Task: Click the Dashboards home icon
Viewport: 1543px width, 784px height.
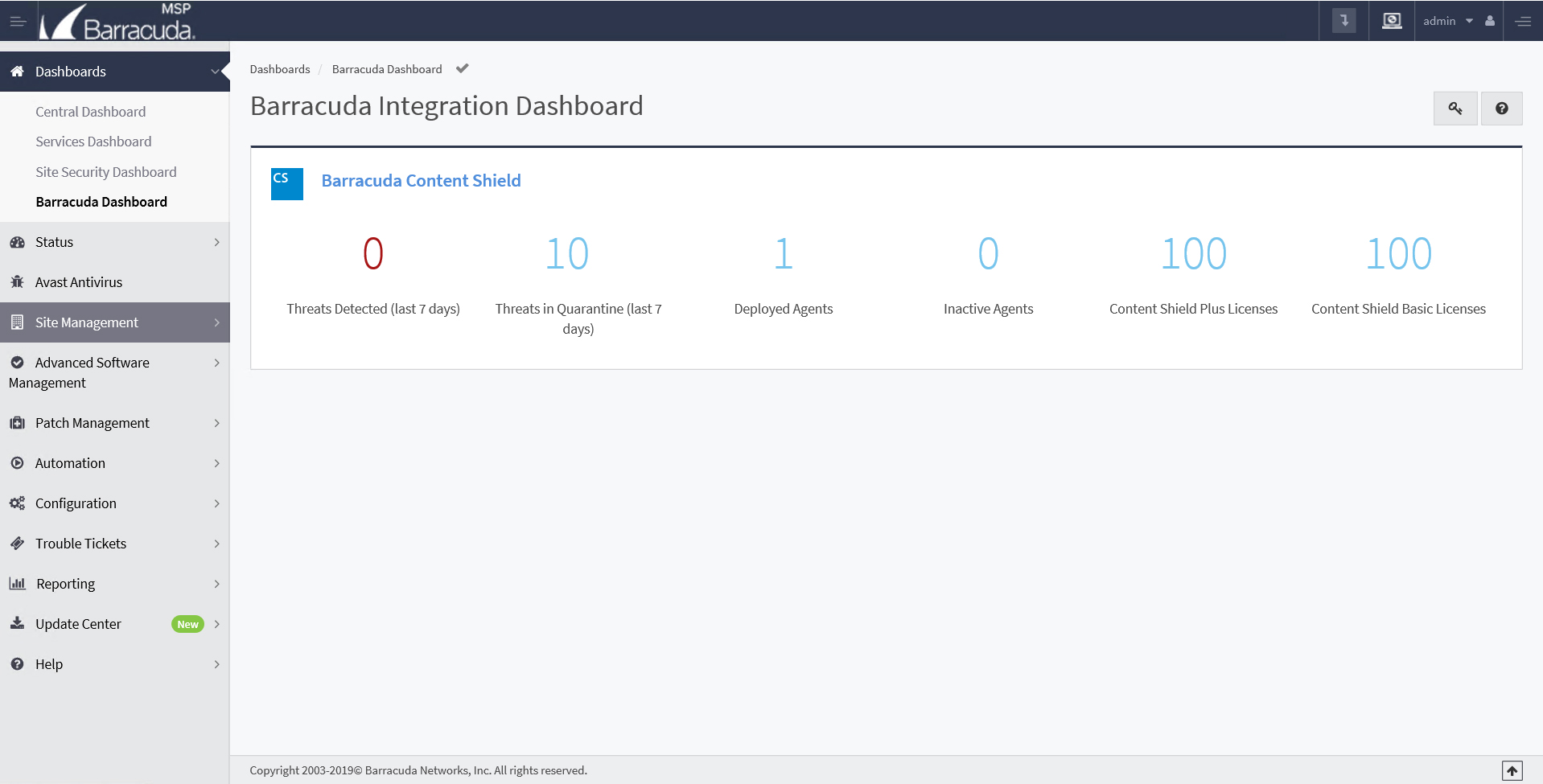Action: [17, 72]
